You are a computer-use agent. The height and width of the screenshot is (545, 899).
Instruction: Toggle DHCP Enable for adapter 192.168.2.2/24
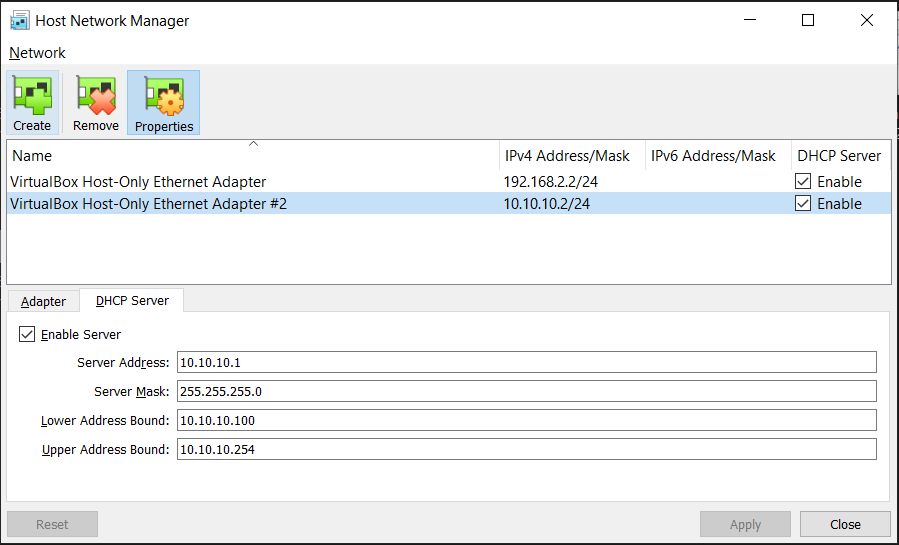pos(803,182)
